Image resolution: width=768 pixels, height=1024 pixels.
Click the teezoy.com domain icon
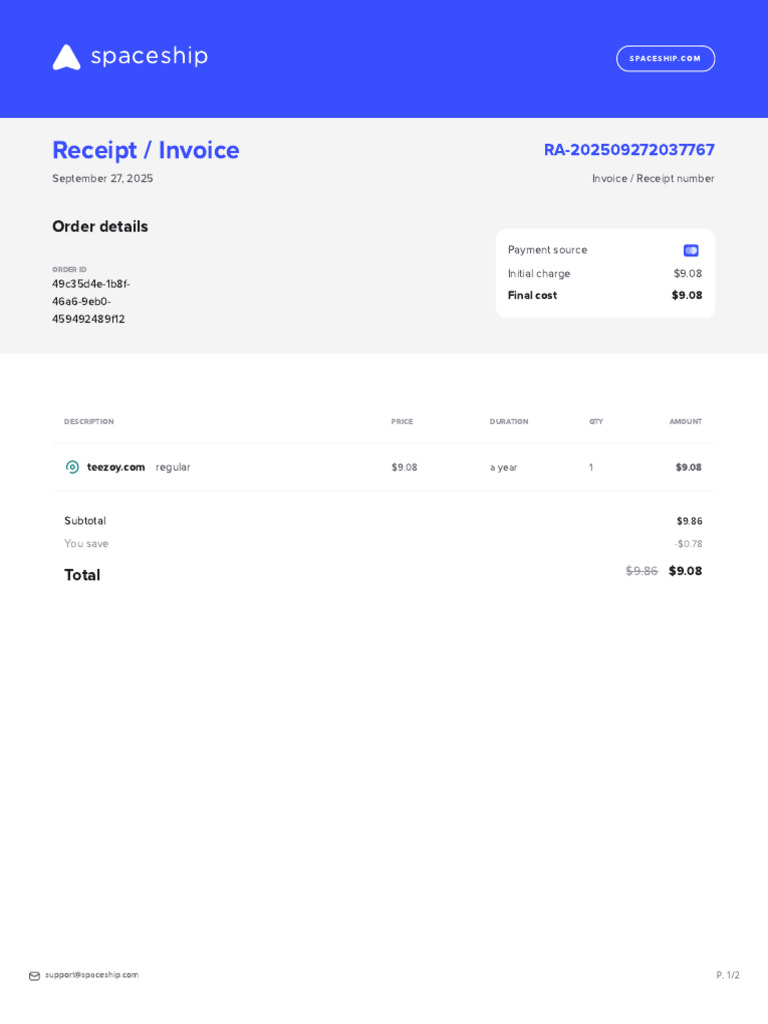72,467
